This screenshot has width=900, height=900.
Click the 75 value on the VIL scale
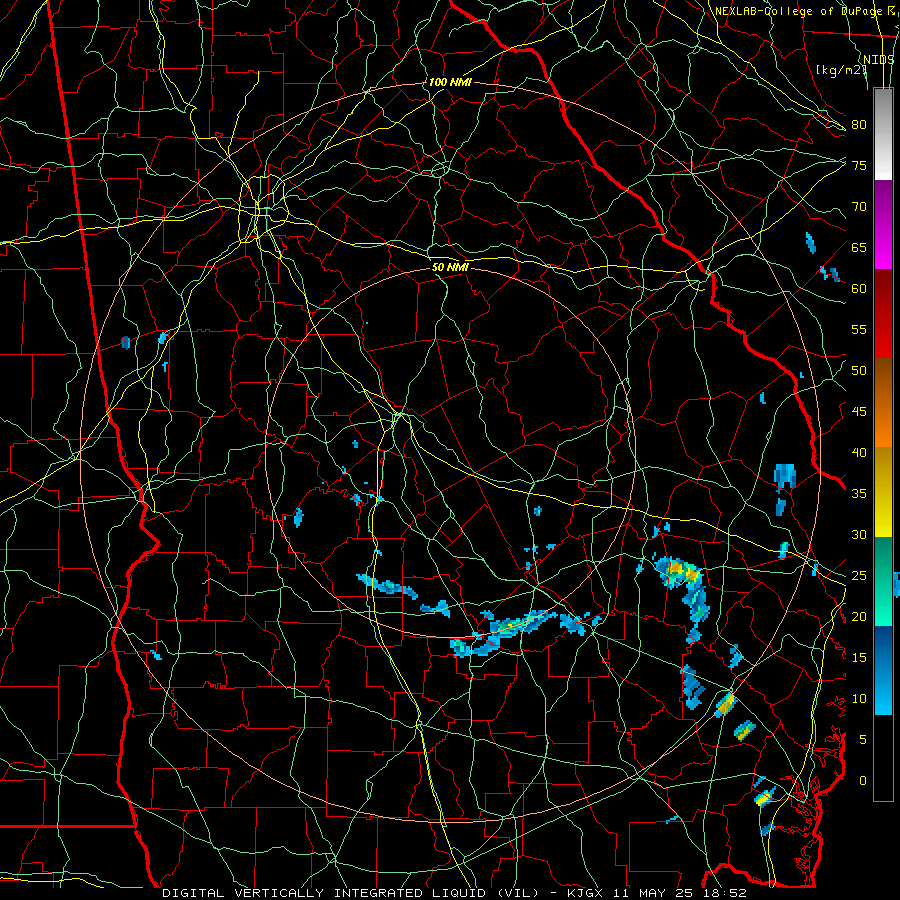coord(859,165)
